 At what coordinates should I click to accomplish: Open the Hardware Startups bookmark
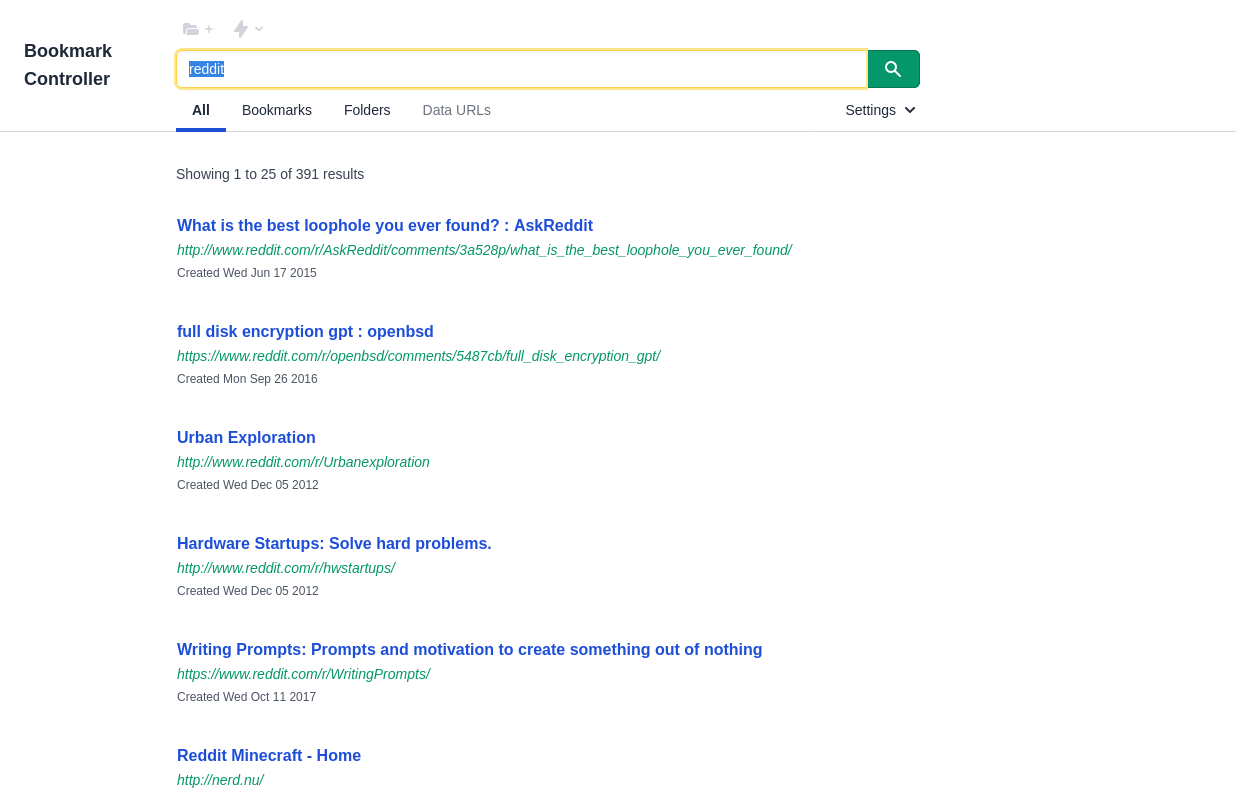[x=334, y=543]
